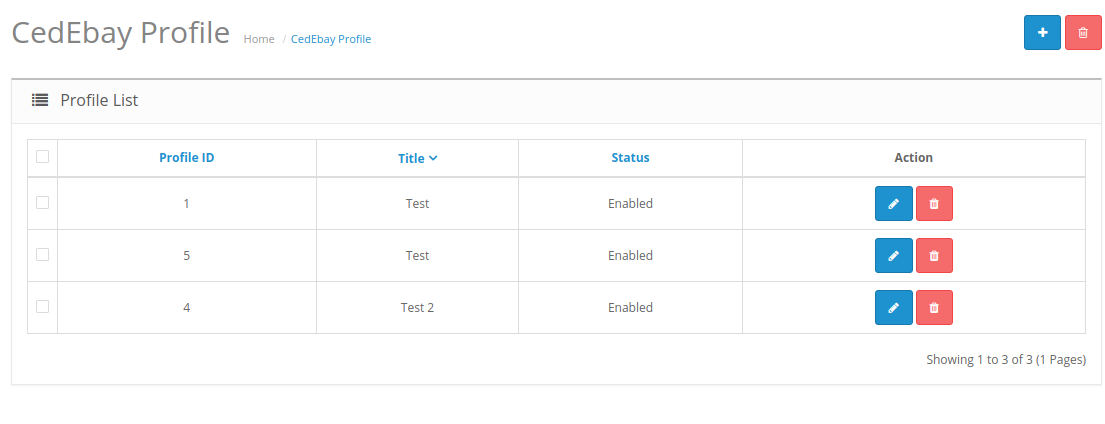Edit profile with ID 1
Image resolution: width=1105 pixels, height=424 pixels.
(894, 203)
